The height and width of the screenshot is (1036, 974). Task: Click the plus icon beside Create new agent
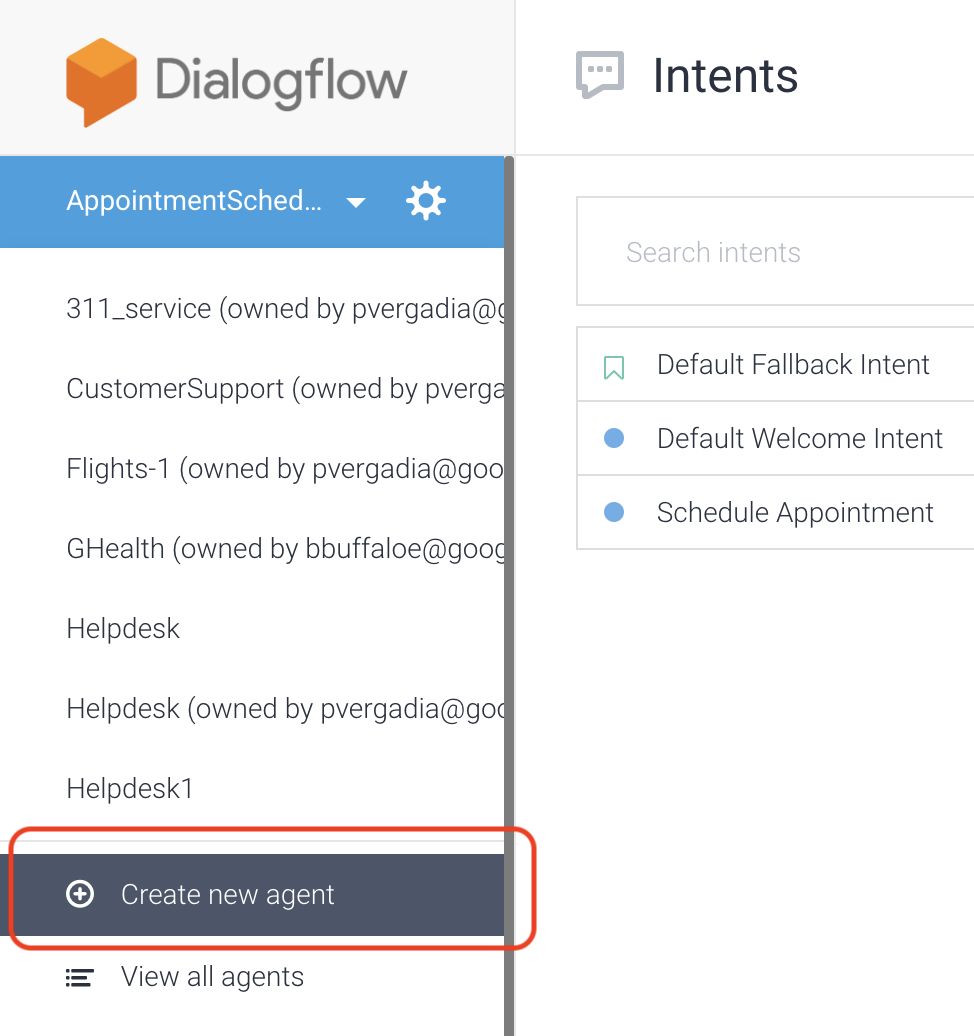pyautogui.click(x=80, y=894)
